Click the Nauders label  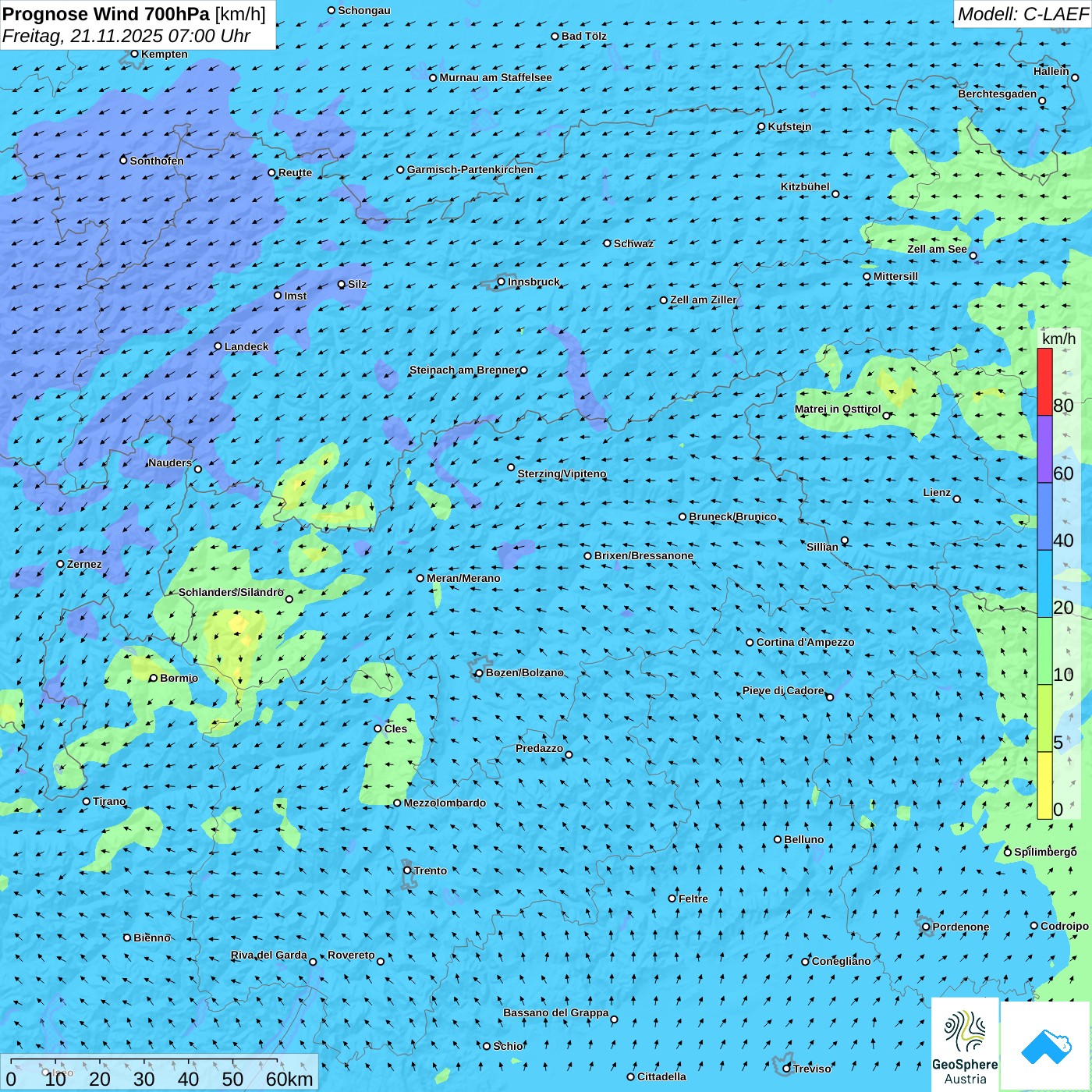tap(169, 463)
